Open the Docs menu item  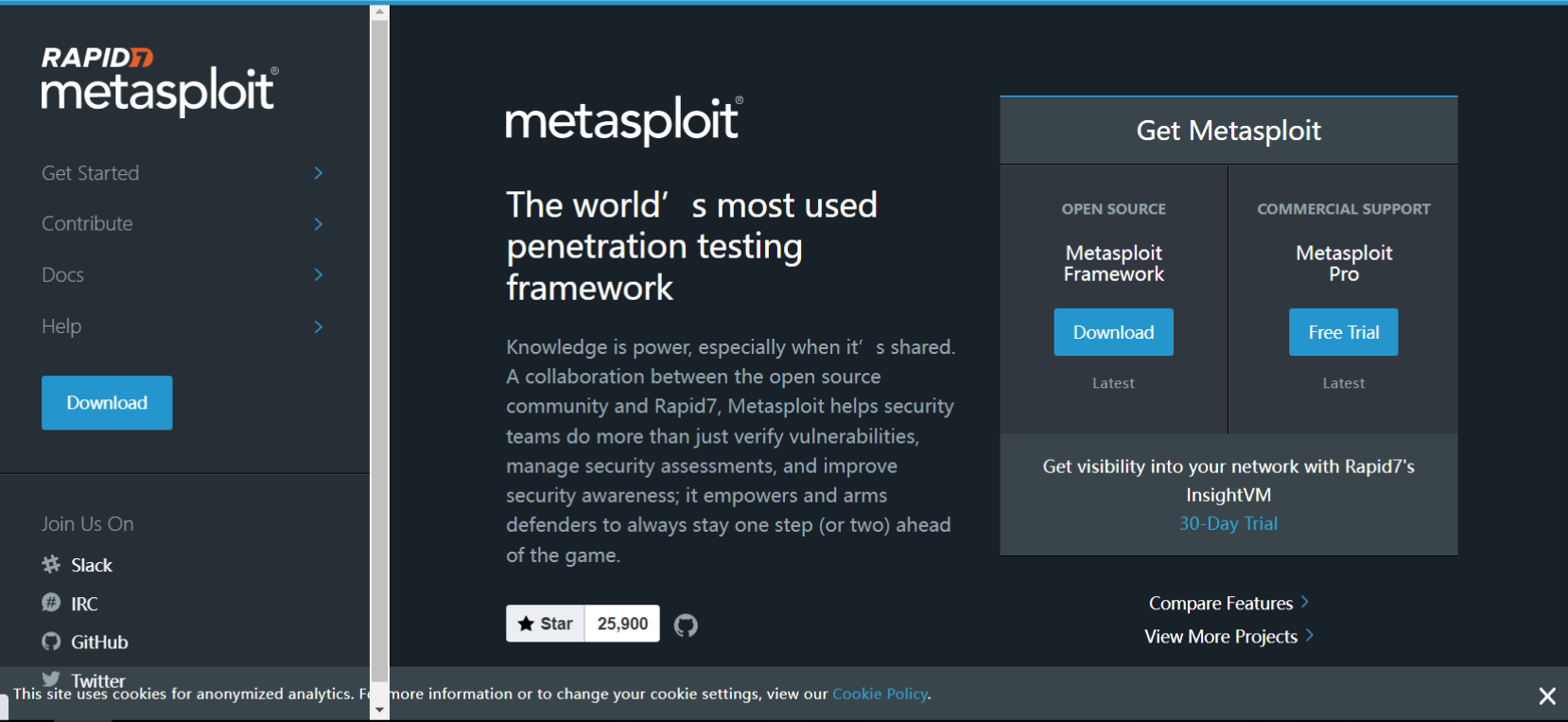62,275
